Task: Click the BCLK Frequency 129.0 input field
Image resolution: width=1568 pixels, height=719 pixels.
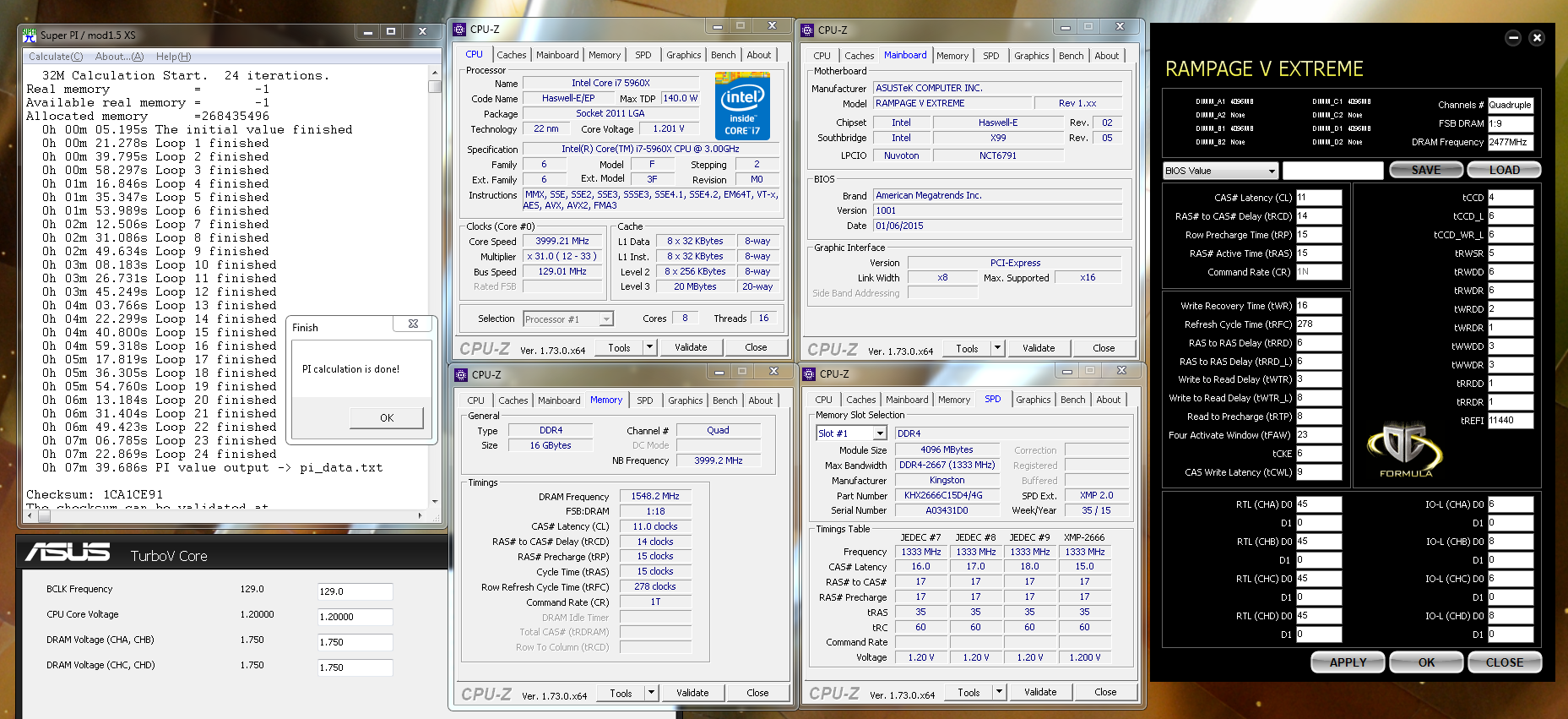Action: click(355, 591)
